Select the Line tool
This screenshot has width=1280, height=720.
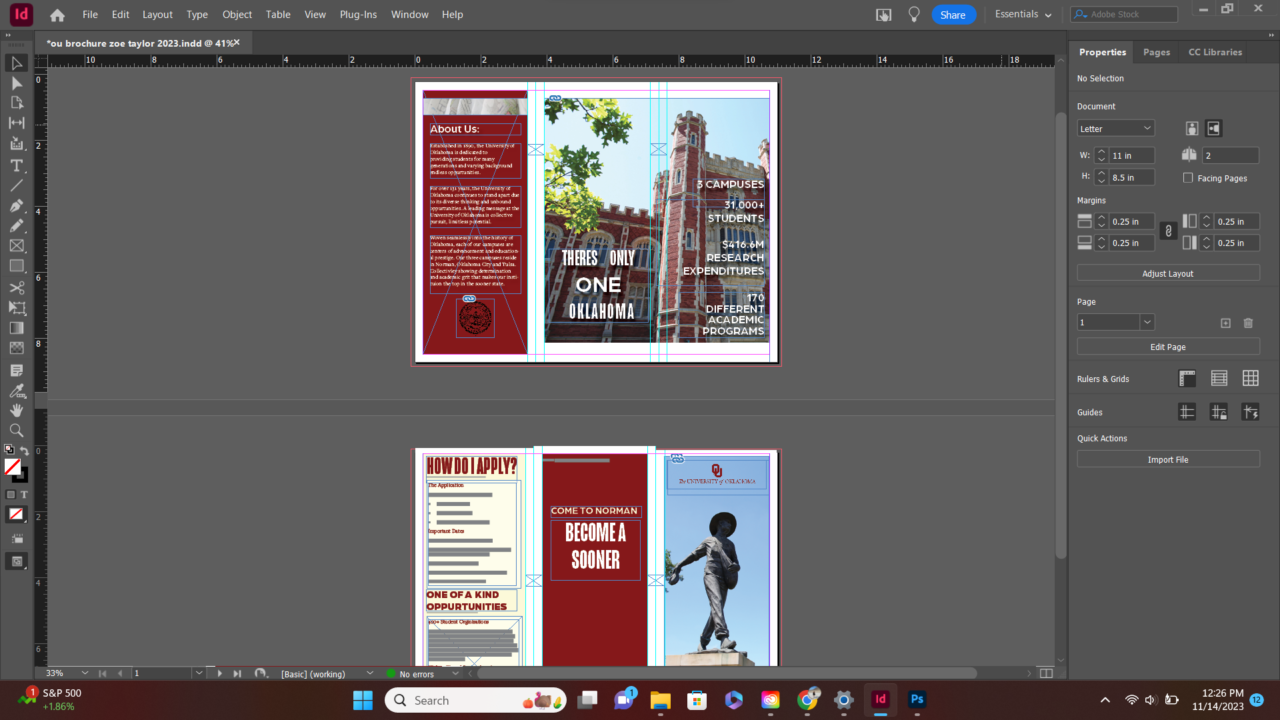17,185
